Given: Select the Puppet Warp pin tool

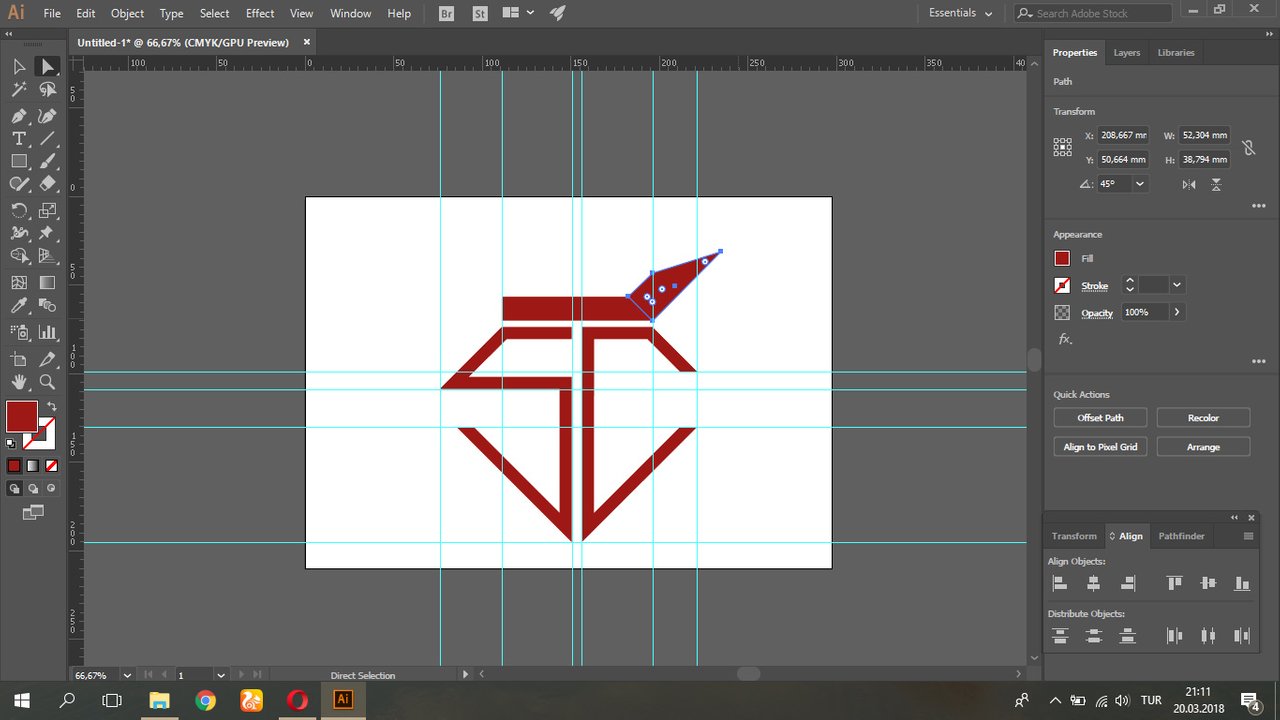Looking at the screenshot, I should (x=47, y=233).
